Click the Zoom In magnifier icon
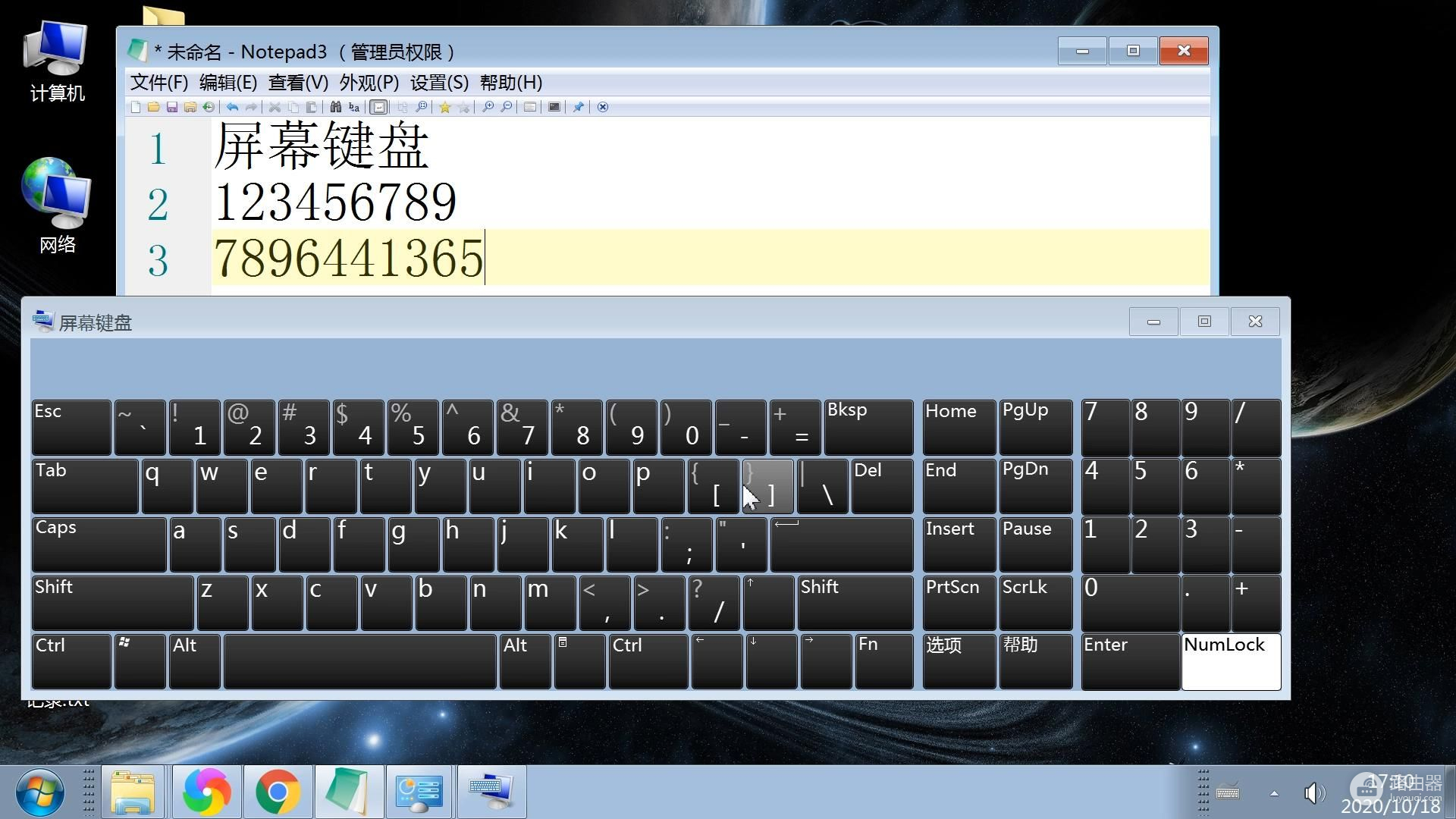The image size is (1456, 819). tap(488, 107)
